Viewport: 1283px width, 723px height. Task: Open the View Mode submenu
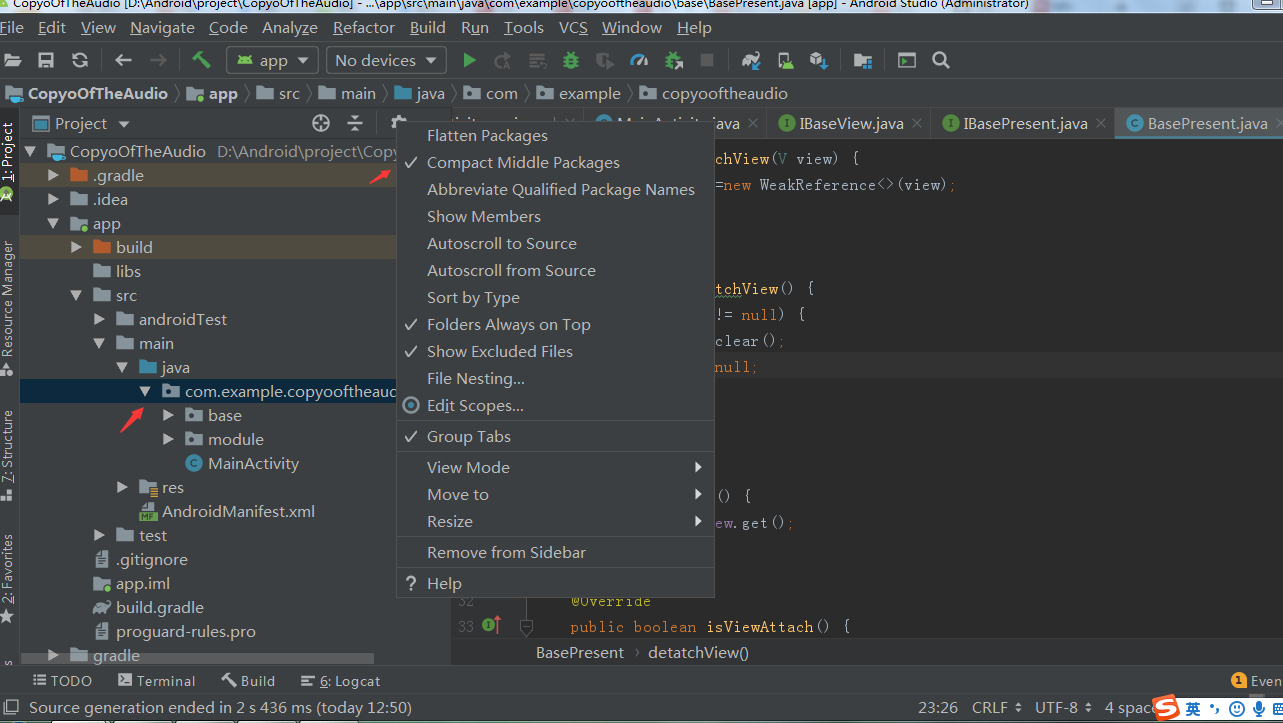467,467
